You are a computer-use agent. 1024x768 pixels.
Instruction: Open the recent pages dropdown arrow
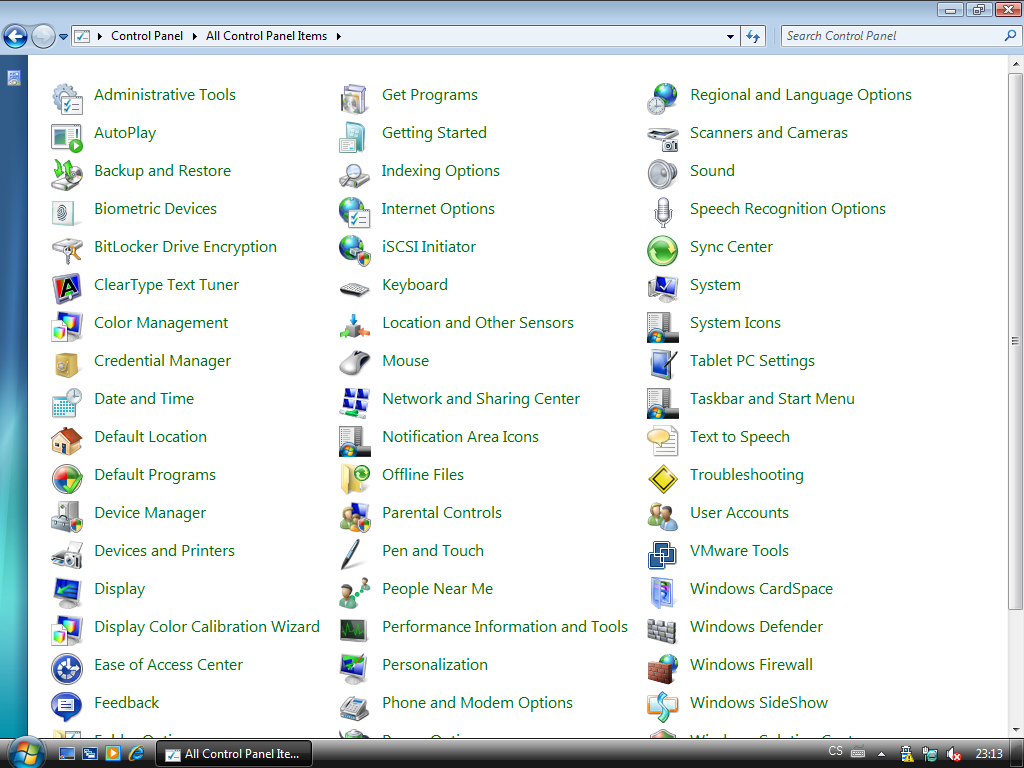pyautogui.click(x=63, y=37)
